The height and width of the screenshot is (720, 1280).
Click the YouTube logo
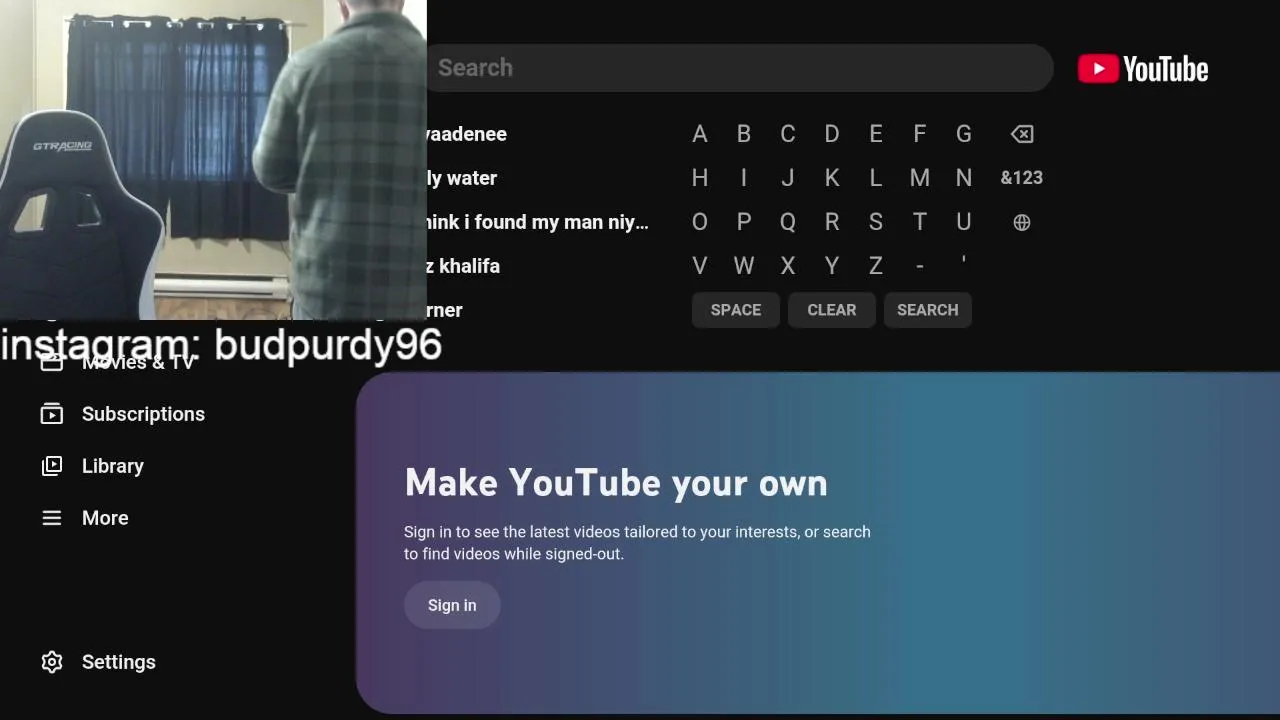click(x=1143, y=68)
